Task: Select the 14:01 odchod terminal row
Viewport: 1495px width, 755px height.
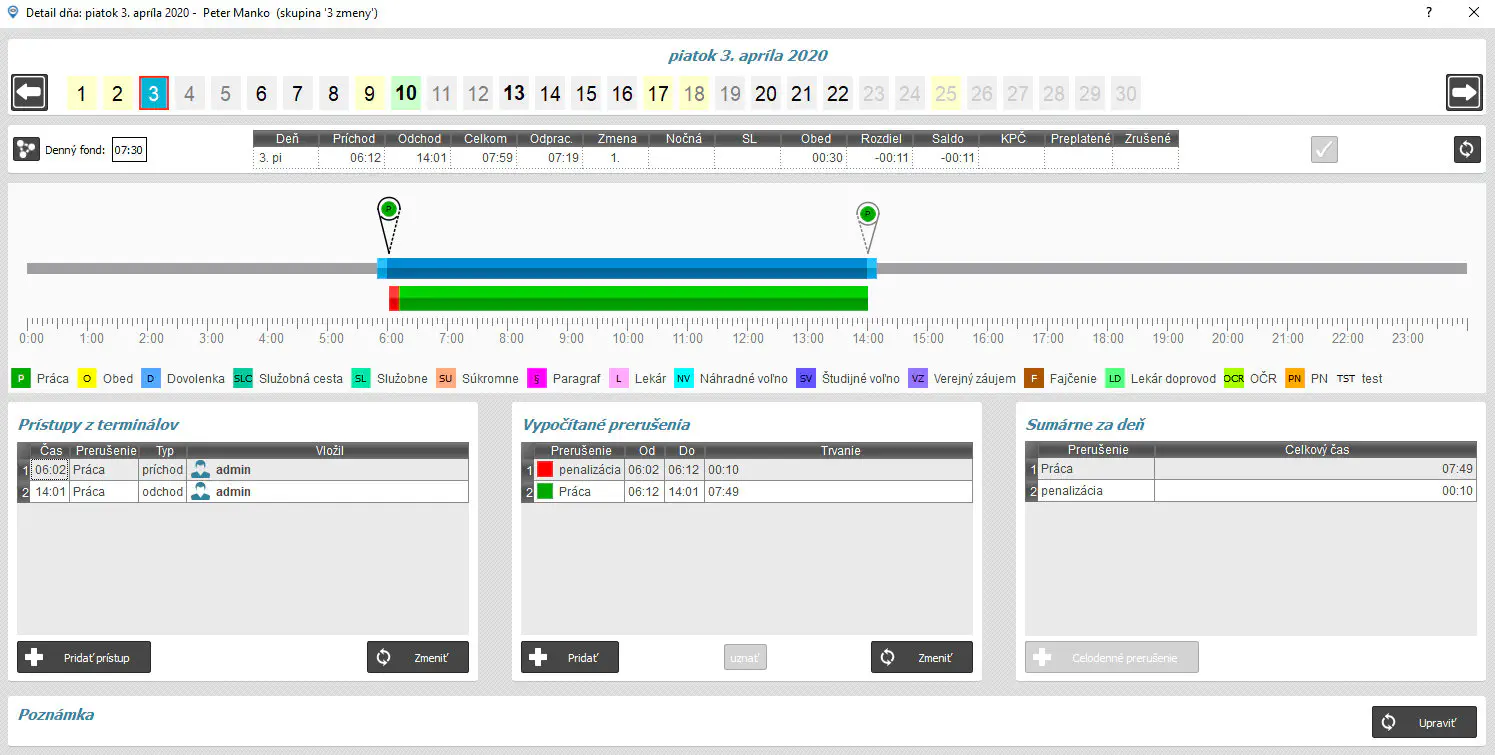Action: point(243,491)
